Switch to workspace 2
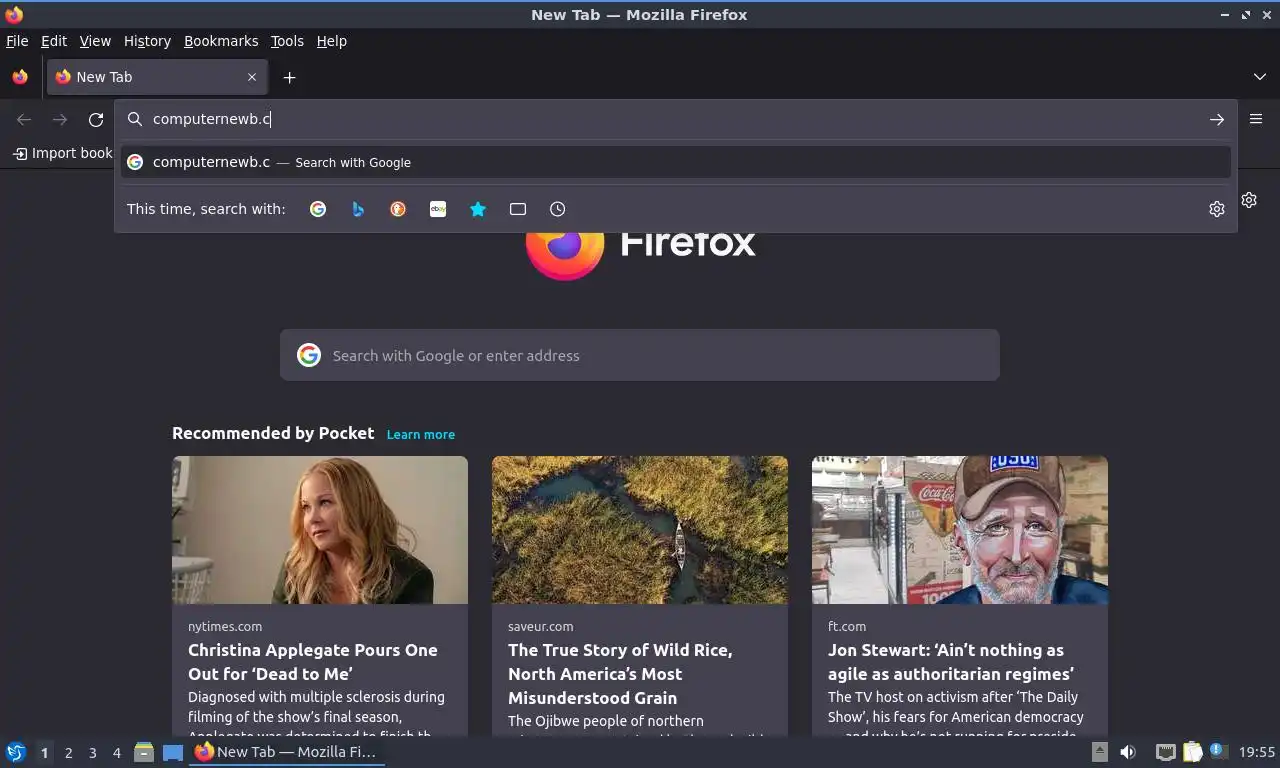Image resolution: width=1280 pixels, height=768 pixels. point(68,753)
